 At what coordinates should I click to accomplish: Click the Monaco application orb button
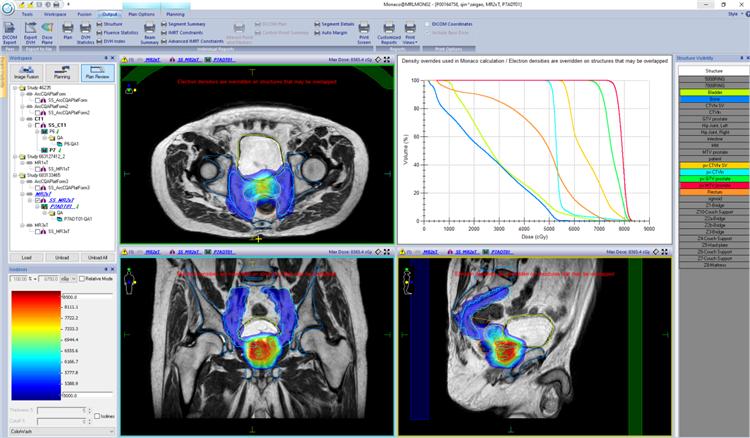[8, 8]
